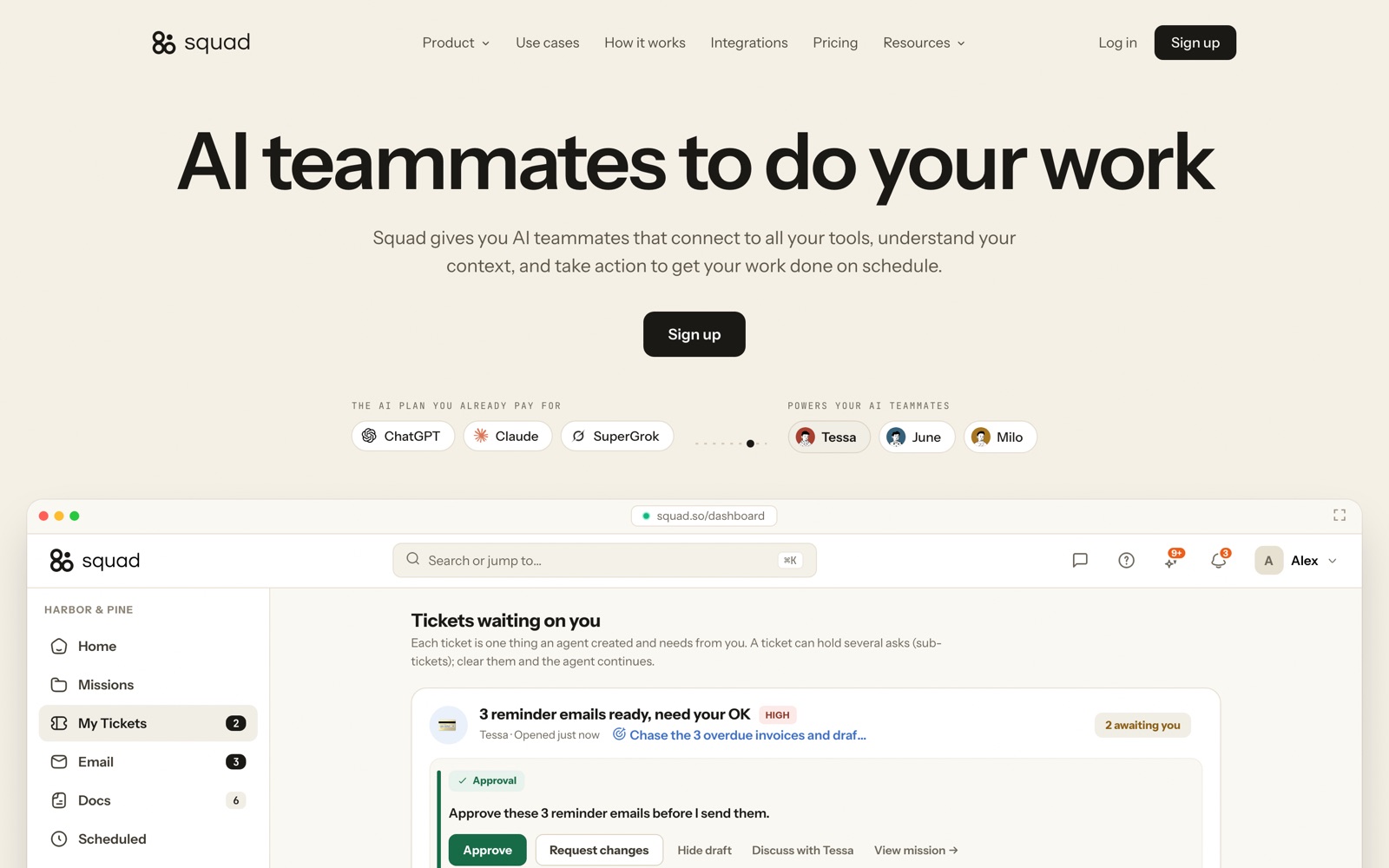
Task: Select the Missions sidebar item
Action: [x=148, y=685]
